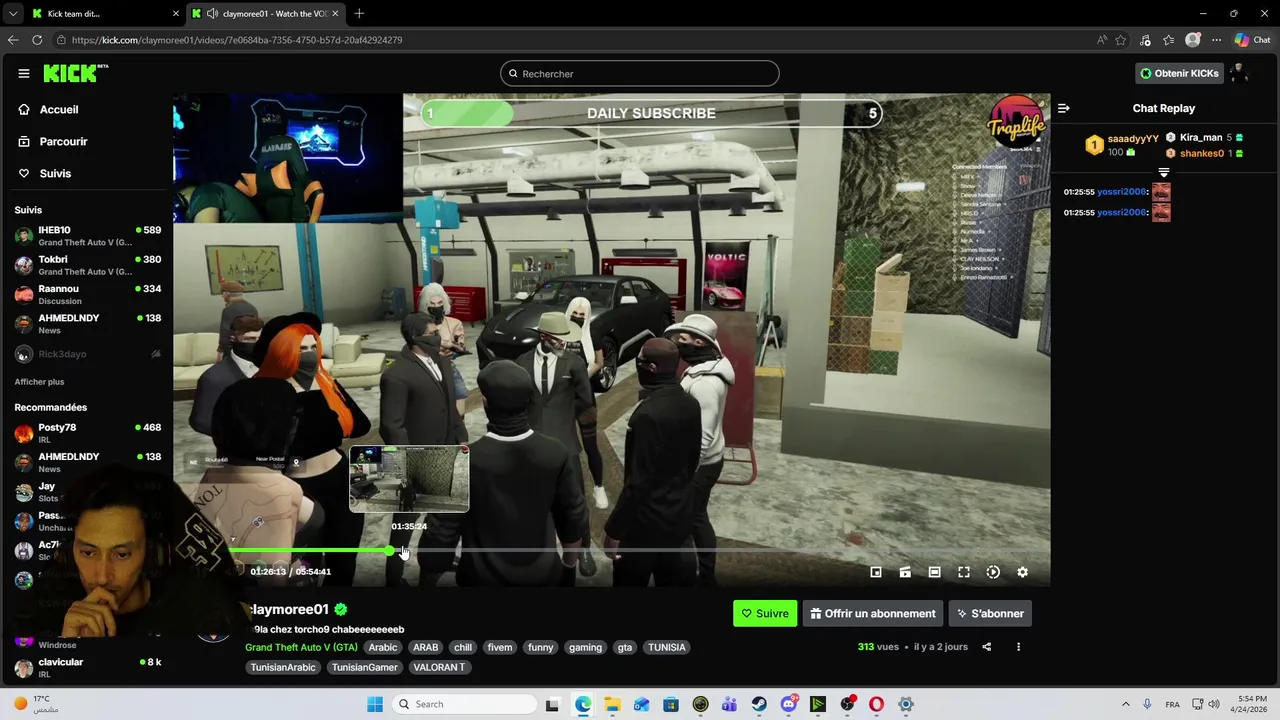
Task: Click the Rechercher search field
Action: point(640,74)
